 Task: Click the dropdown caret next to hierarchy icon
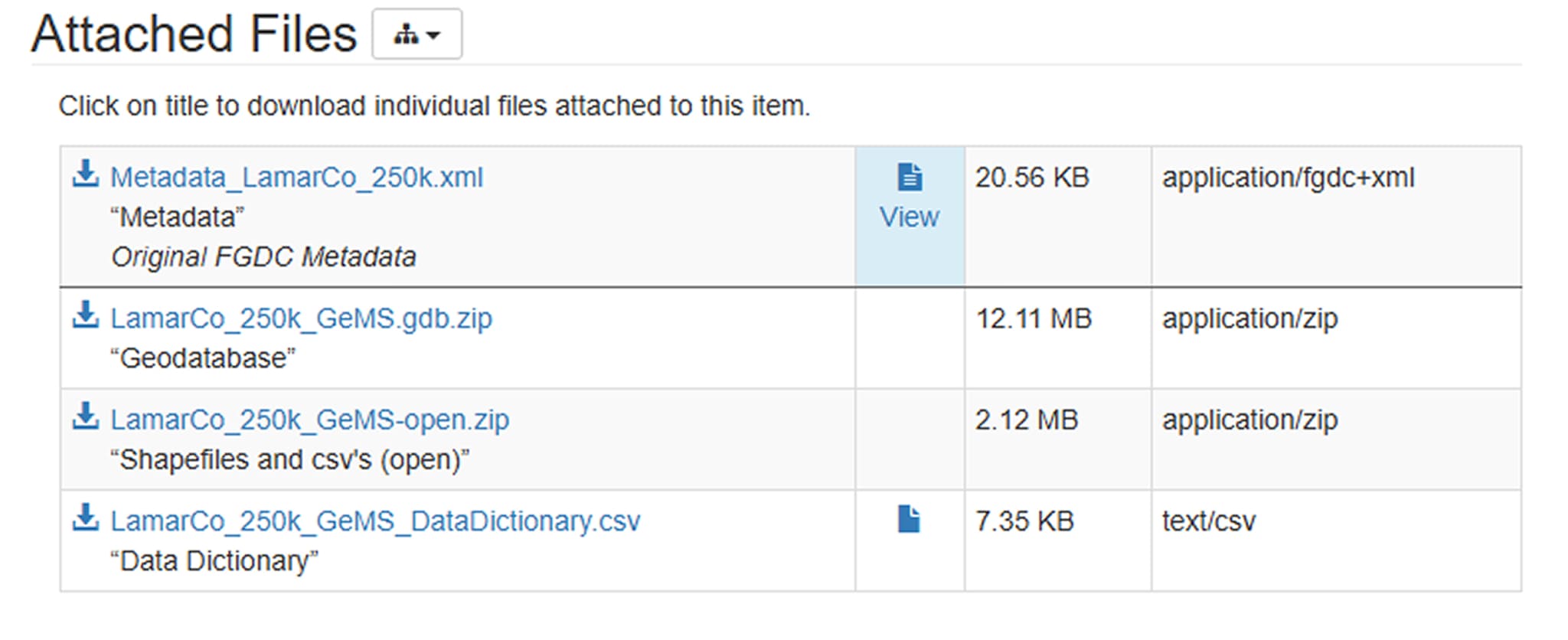433,35
